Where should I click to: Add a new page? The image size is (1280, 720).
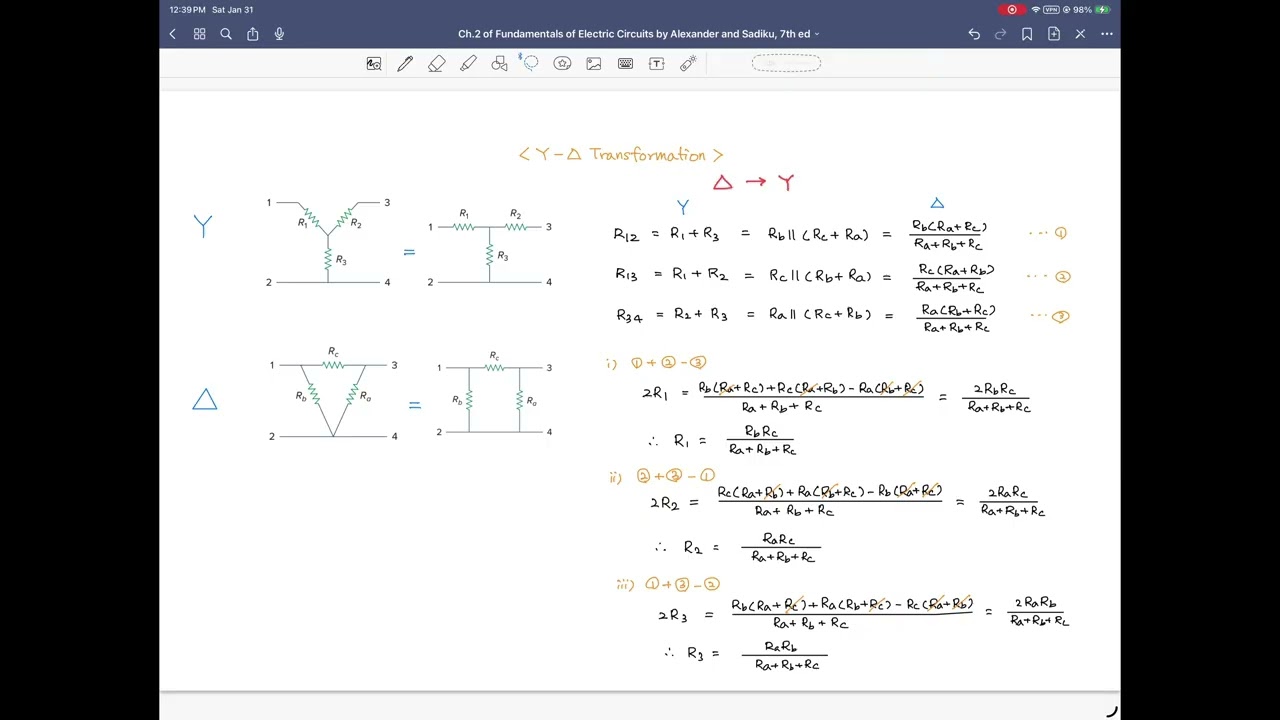click(x=1054, y=34)
